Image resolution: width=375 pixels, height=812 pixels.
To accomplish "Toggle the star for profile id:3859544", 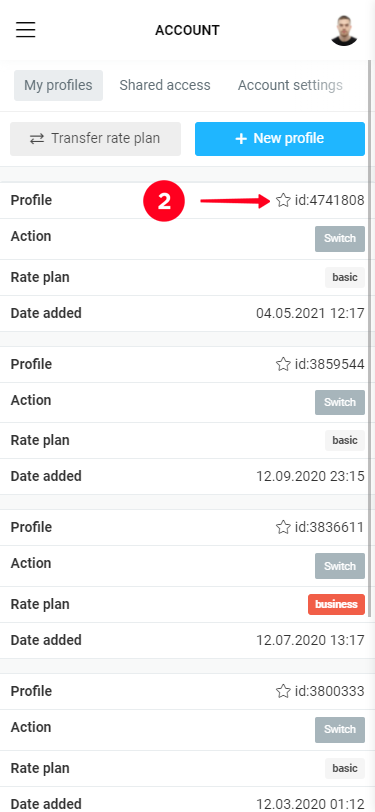I will click(283, 364).
